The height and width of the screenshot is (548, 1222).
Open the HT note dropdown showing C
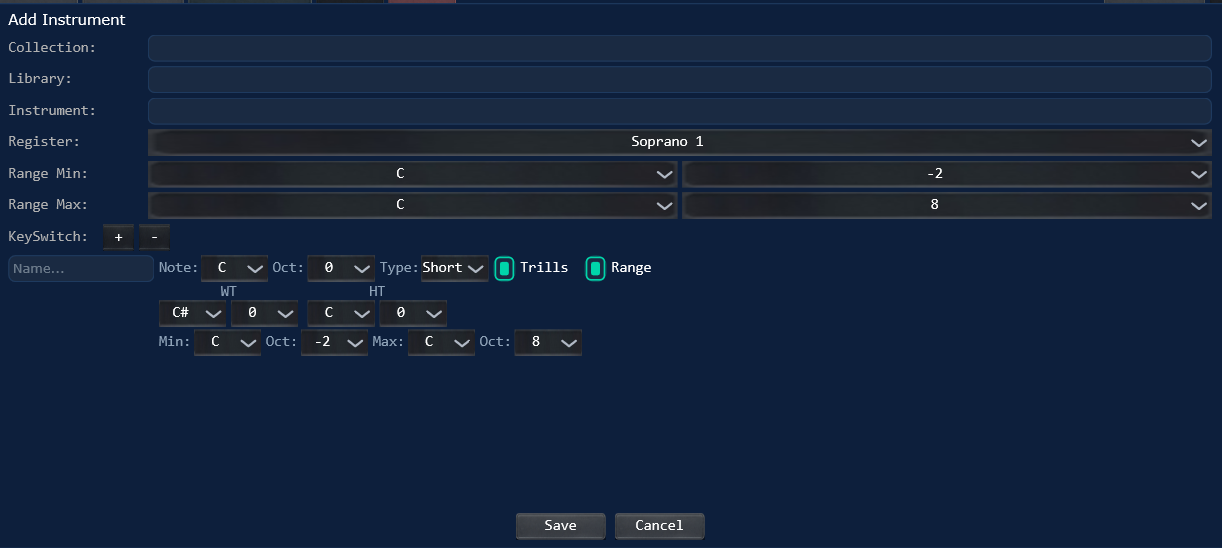pyautogui.click(x=341, y=313)
